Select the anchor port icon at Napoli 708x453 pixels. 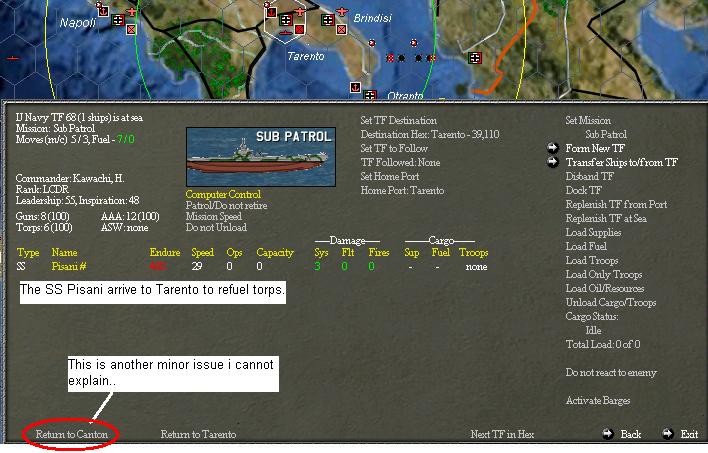[x=103, y=10]
